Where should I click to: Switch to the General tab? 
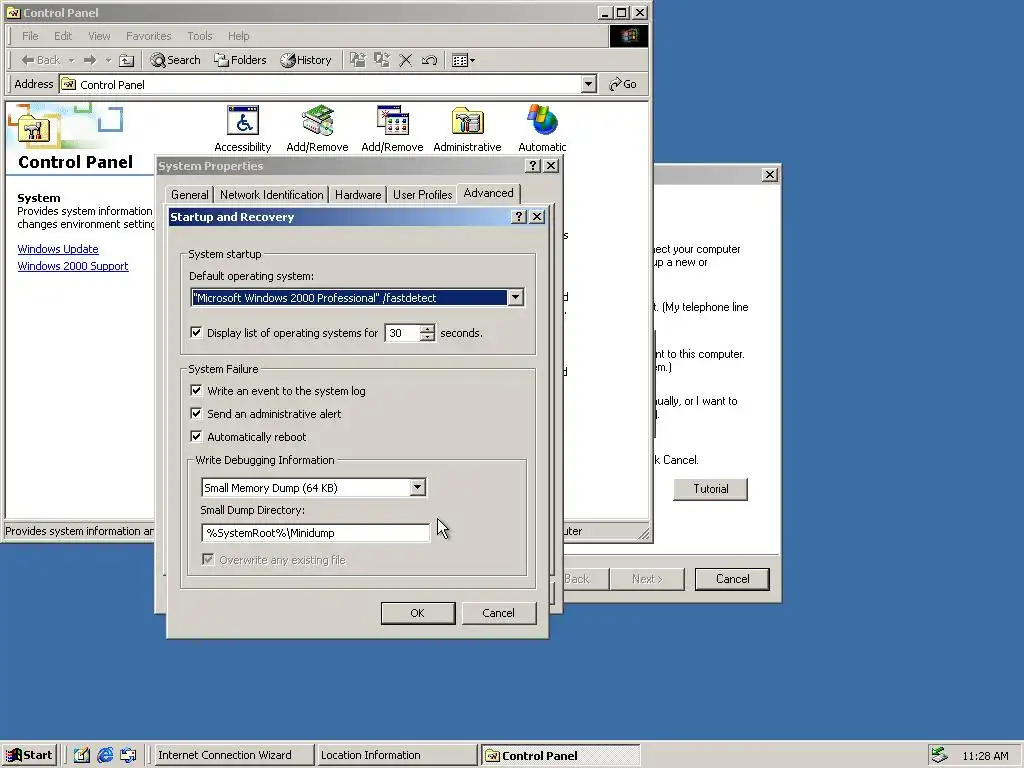click(189, 195)
